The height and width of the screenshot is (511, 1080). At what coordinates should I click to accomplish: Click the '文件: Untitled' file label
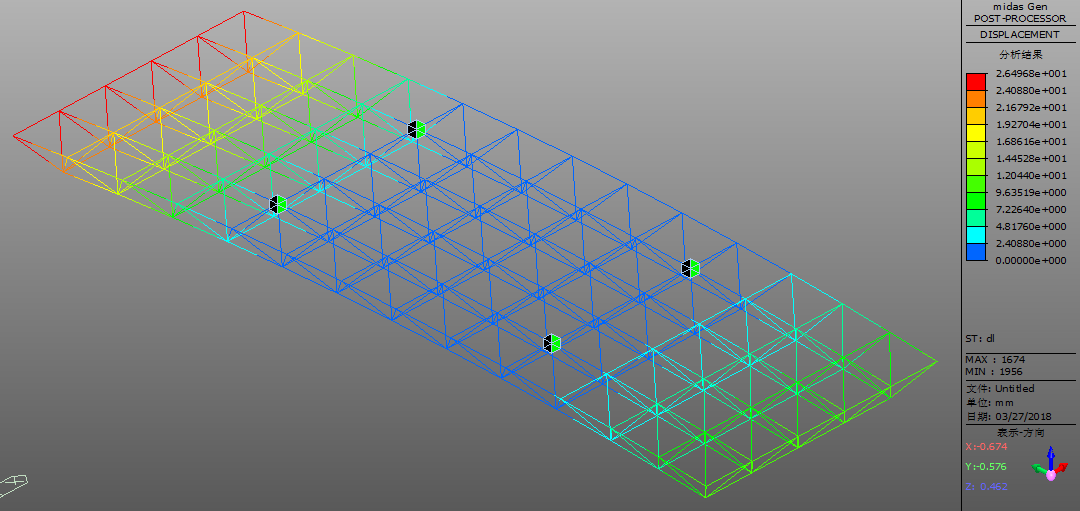pos(1000,388)
